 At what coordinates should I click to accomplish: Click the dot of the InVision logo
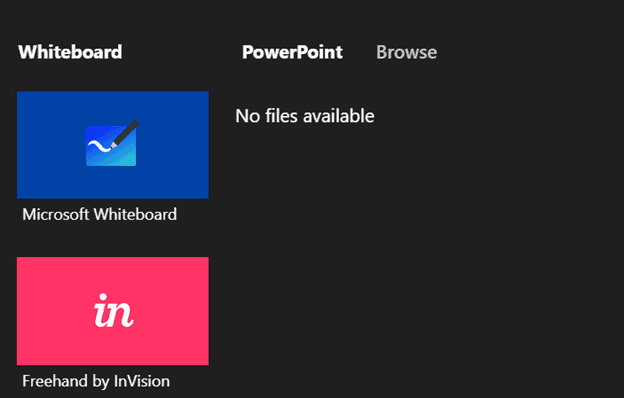[103, 297]
